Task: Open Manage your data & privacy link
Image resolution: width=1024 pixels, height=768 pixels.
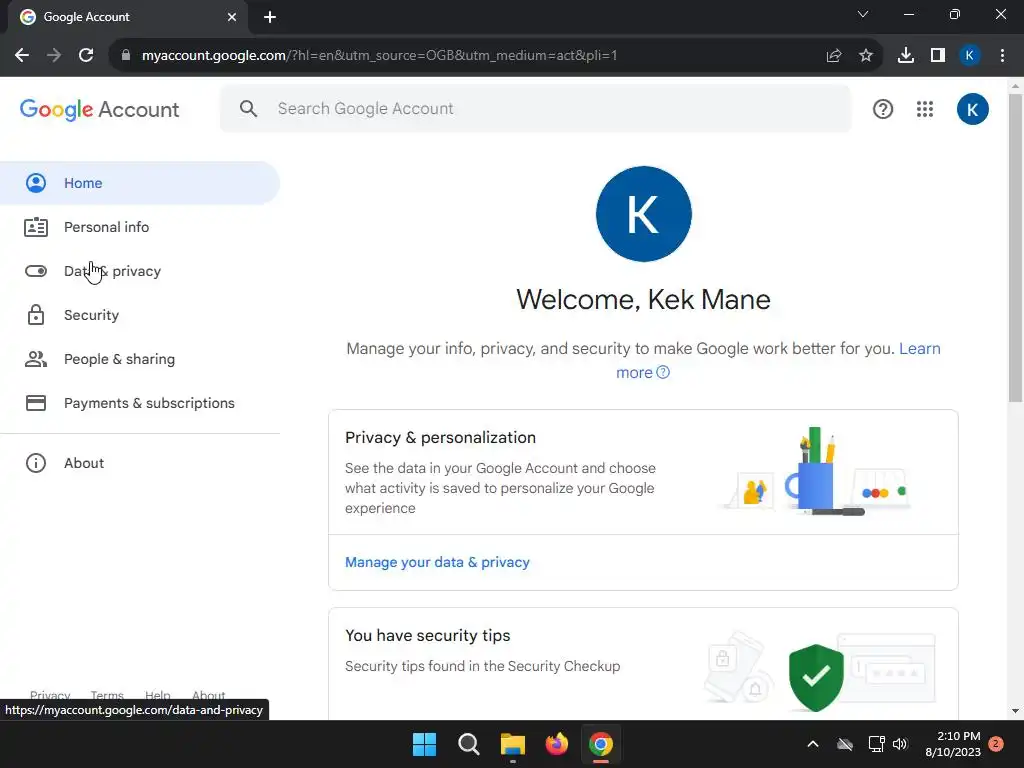Action: click(x=437, y=562)
